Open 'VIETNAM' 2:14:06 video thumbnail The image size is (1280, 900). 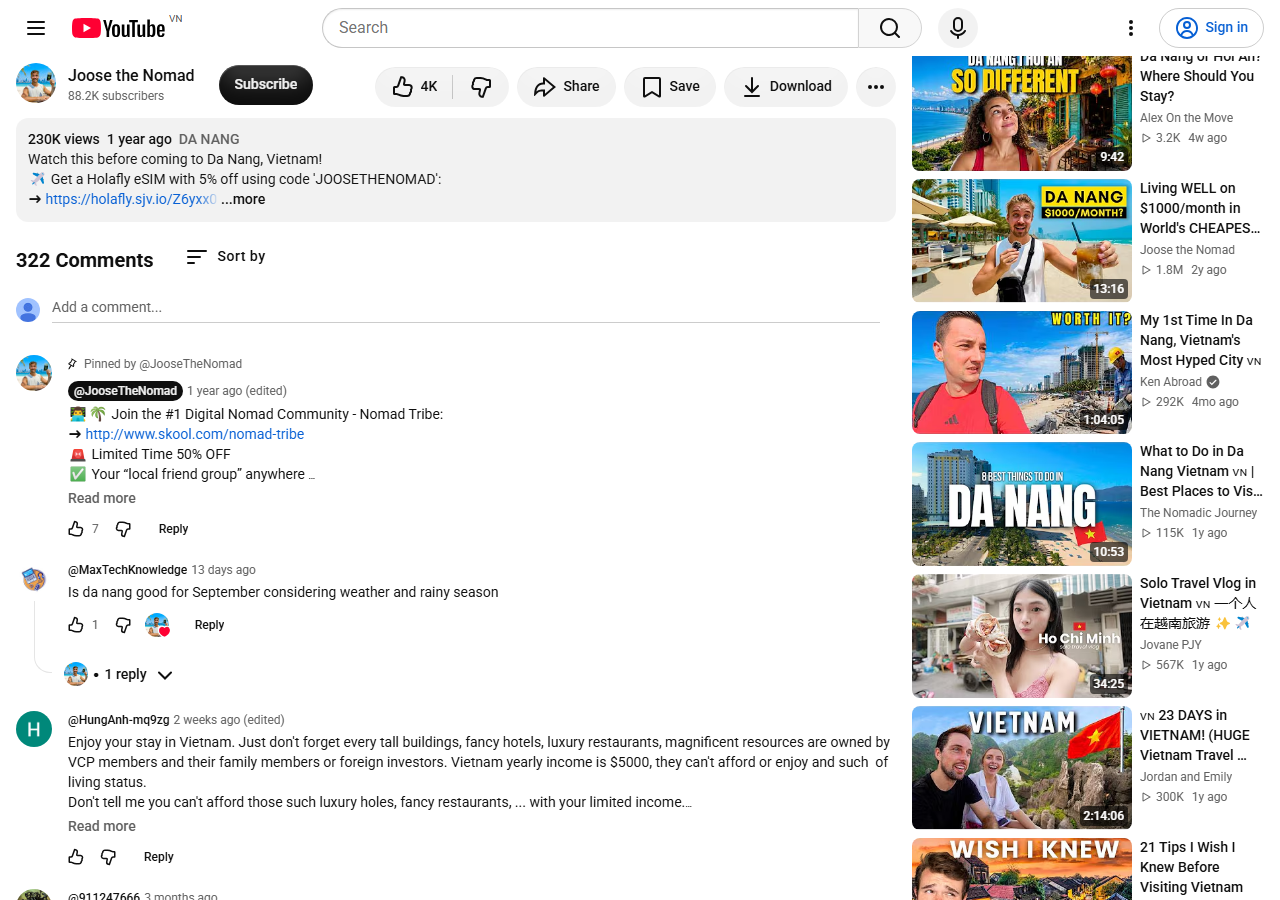(1022, 768)
